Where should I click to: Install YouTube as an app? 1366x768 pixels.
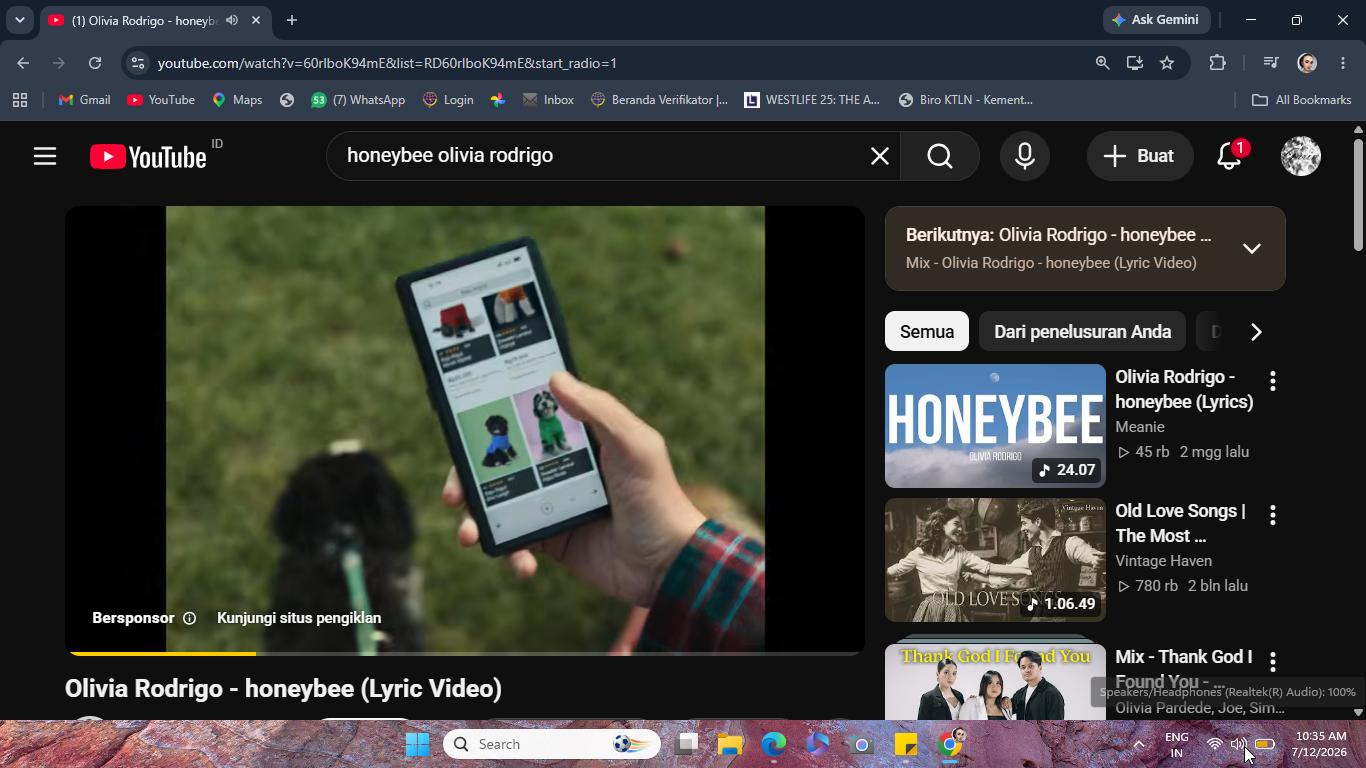[x=1134, y=63]
